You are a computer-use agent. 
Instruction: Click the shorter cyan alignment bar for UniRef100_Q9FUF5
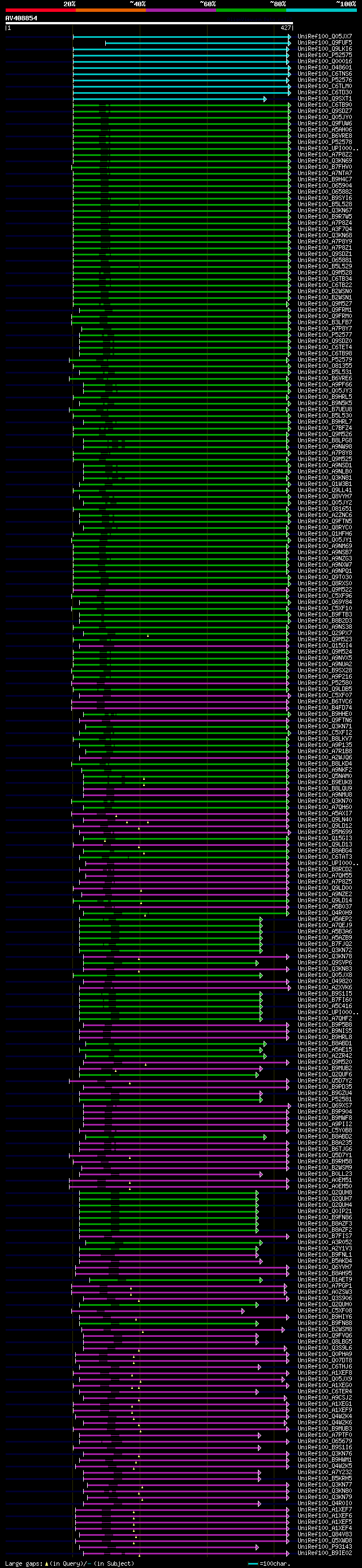click(198, 42)
